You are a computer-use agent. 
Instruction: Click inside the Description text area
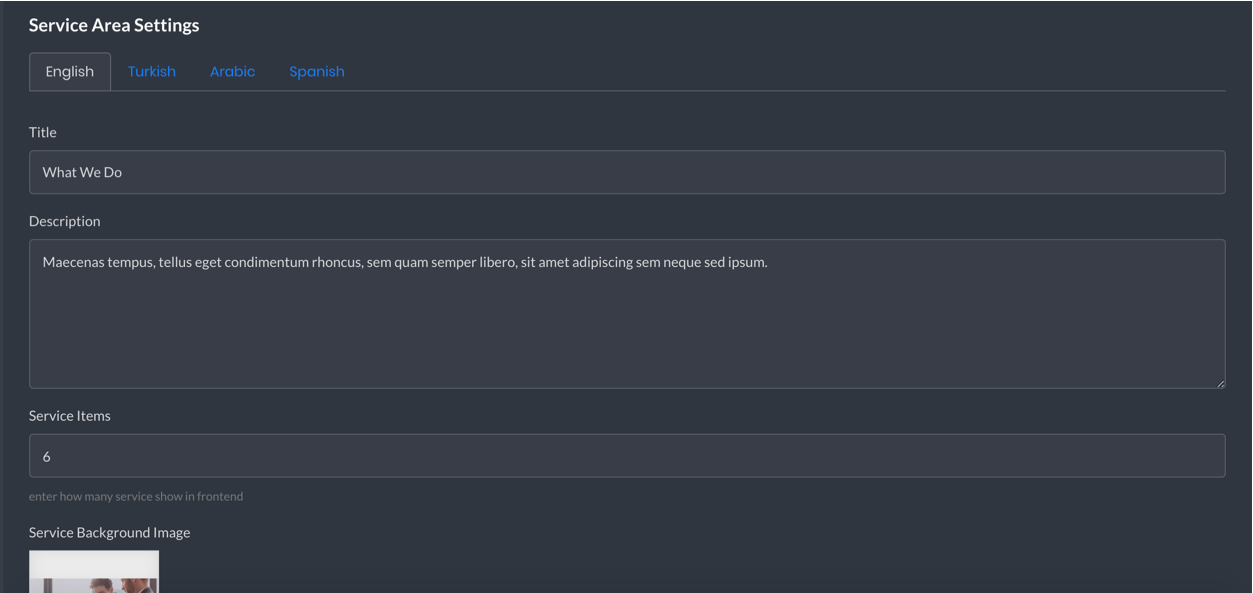627,314
